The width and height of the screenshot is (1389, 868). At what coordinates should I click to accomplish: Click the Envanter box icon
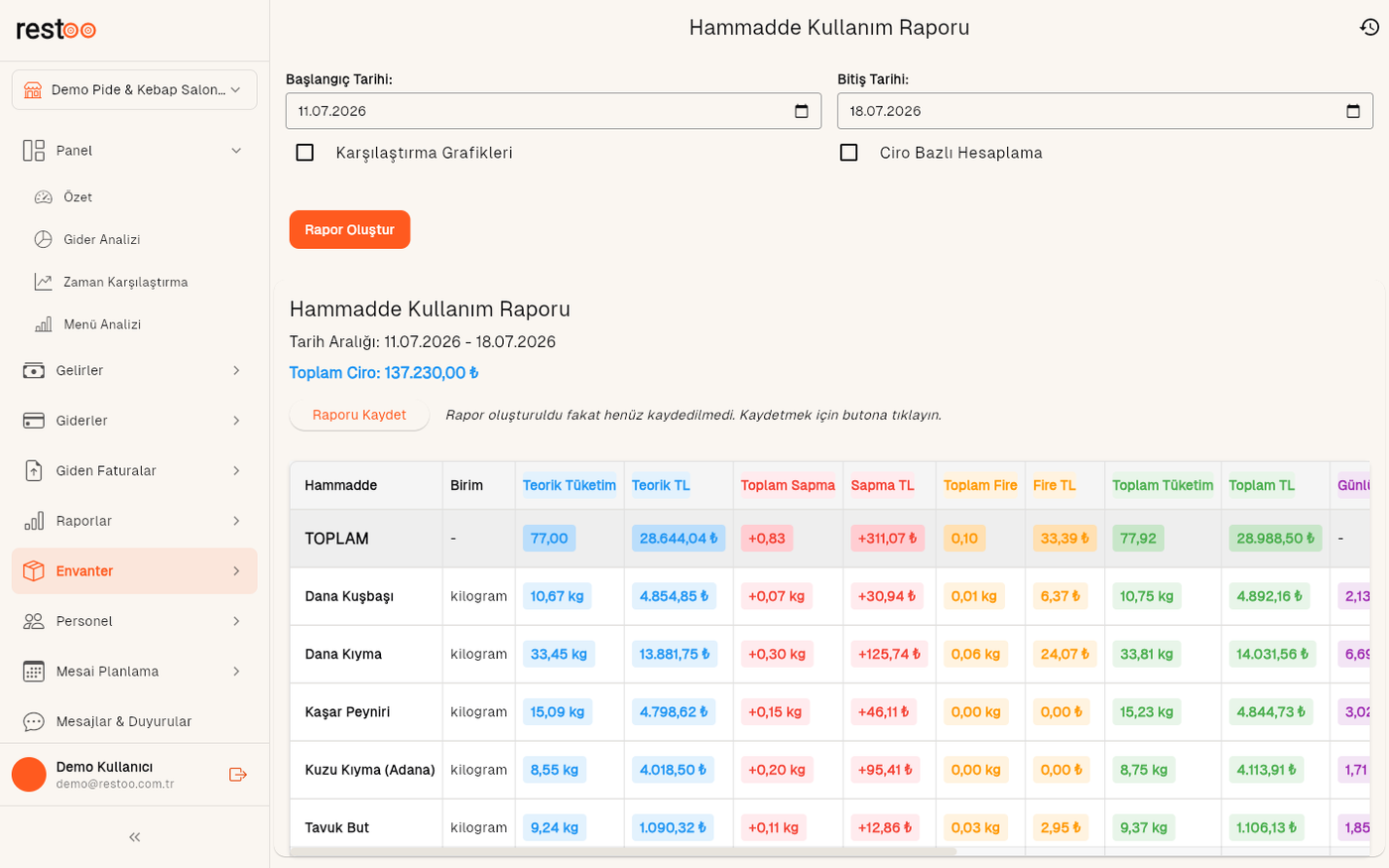point(34,571)
